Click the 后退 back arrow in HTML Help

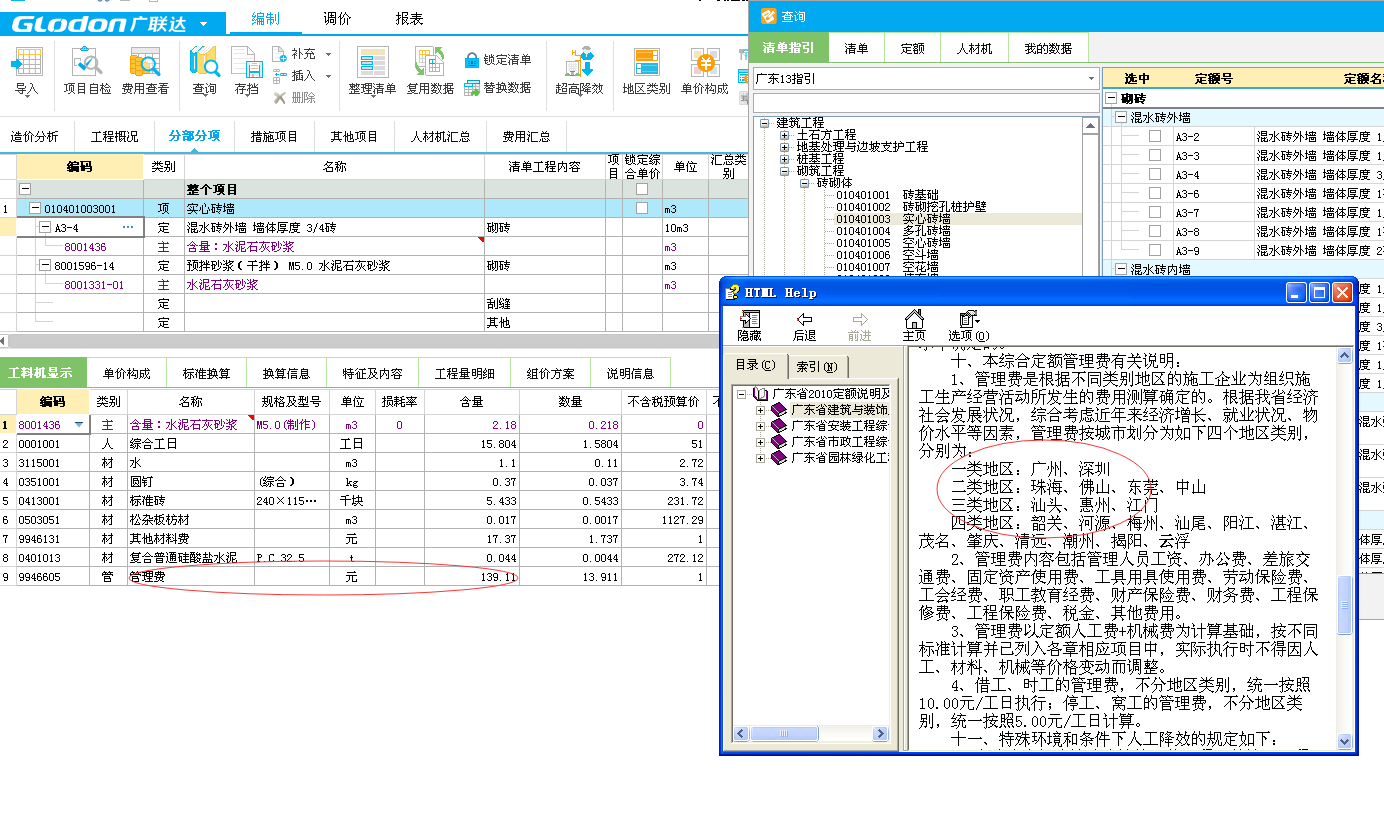[804, 320]
